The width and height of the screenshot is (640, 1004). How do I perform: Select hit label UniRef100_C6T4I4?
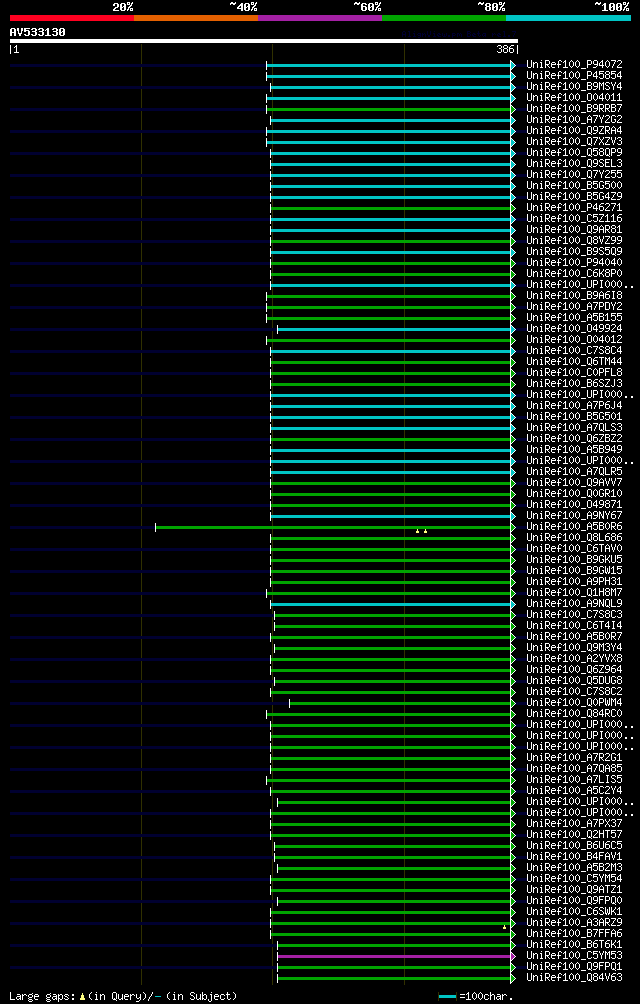pyautogui.click(x=574, y=626)
